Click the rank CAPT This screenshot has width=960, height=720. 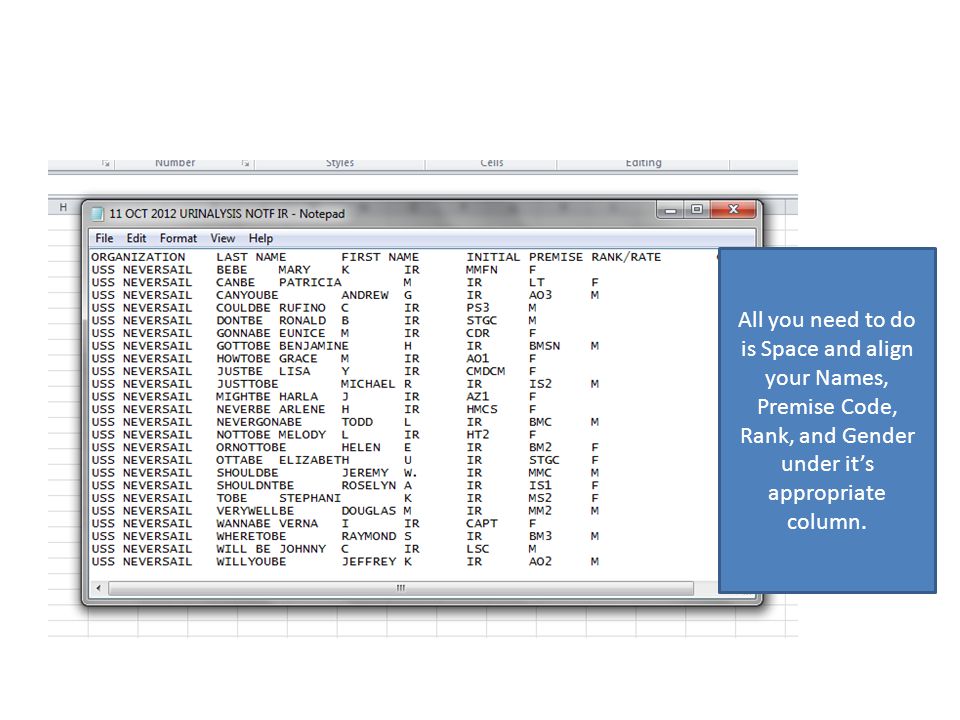pyautogui.click(x=482, y=523)
